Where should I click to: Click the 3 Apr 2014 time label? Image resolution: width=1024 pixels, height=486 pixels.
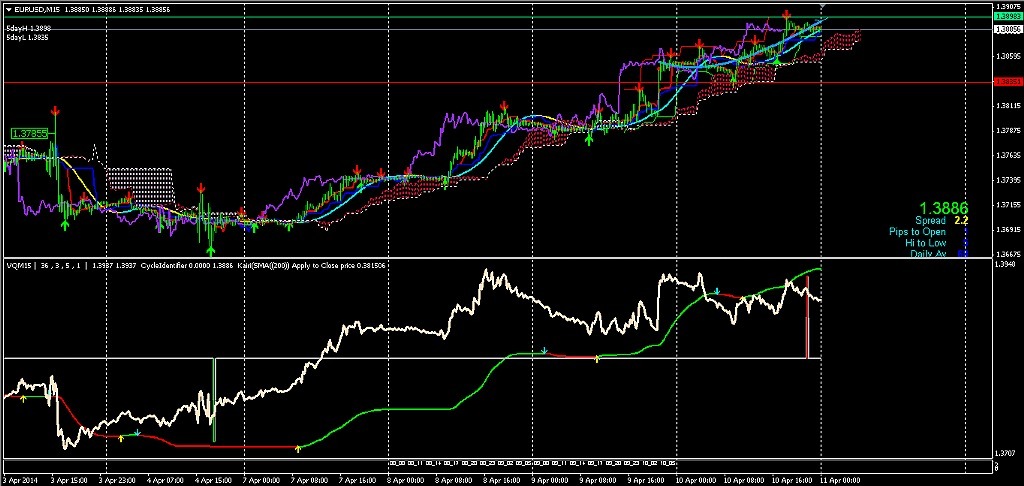[20, 479]
